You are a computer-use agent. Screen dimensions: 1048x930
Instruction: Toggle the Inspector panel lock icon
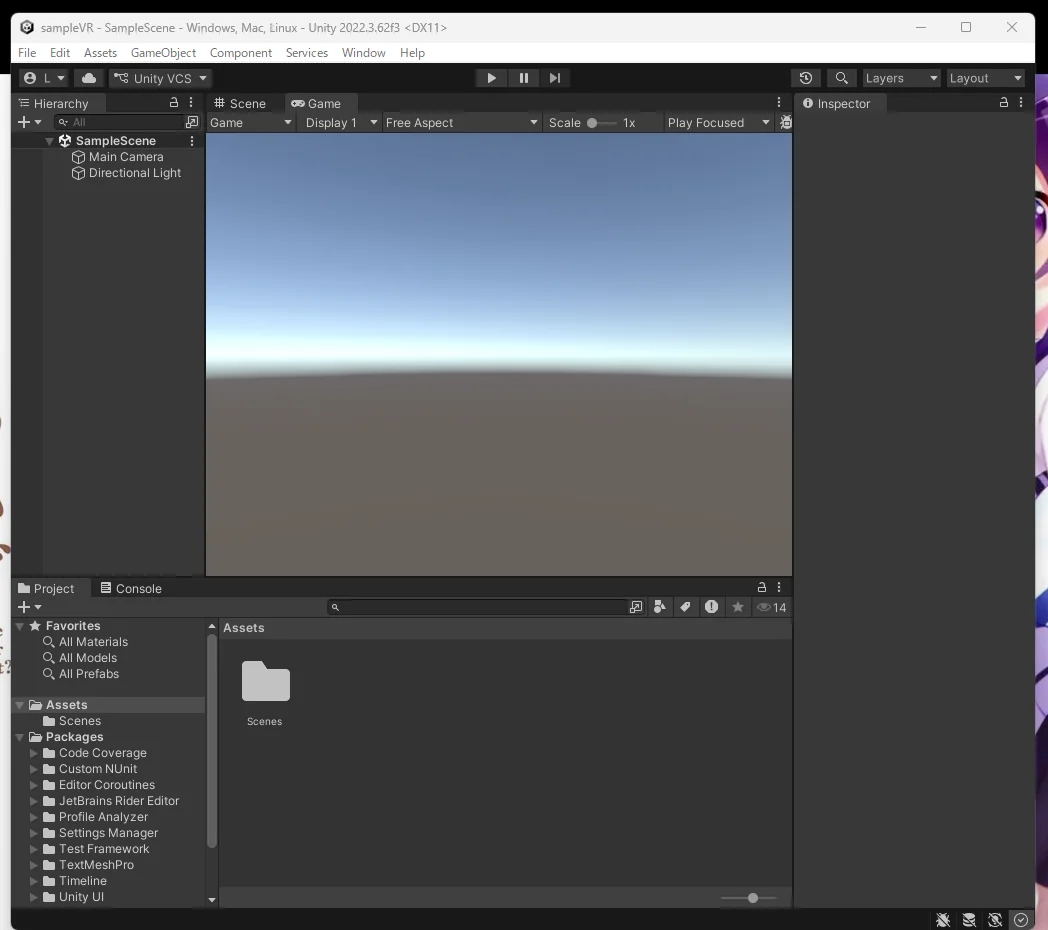1004,103
